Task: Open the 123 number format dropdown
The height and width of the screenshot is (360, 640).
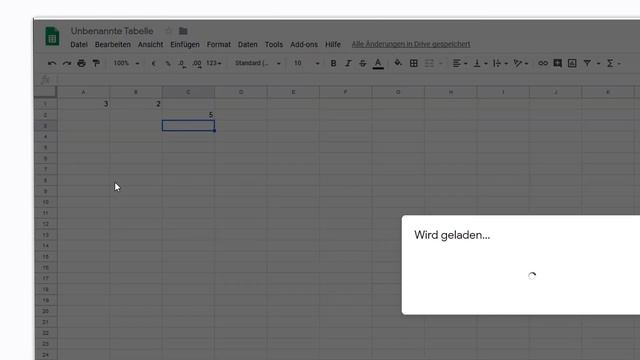Action: coord(213,63)
